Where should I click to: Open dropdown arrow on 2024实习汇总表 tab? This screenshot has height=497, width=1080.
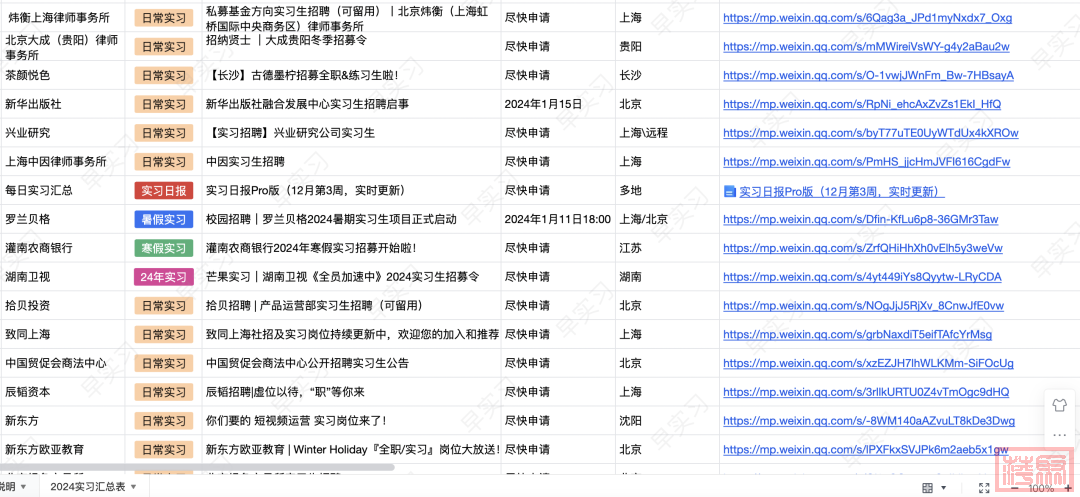[134, 487]
